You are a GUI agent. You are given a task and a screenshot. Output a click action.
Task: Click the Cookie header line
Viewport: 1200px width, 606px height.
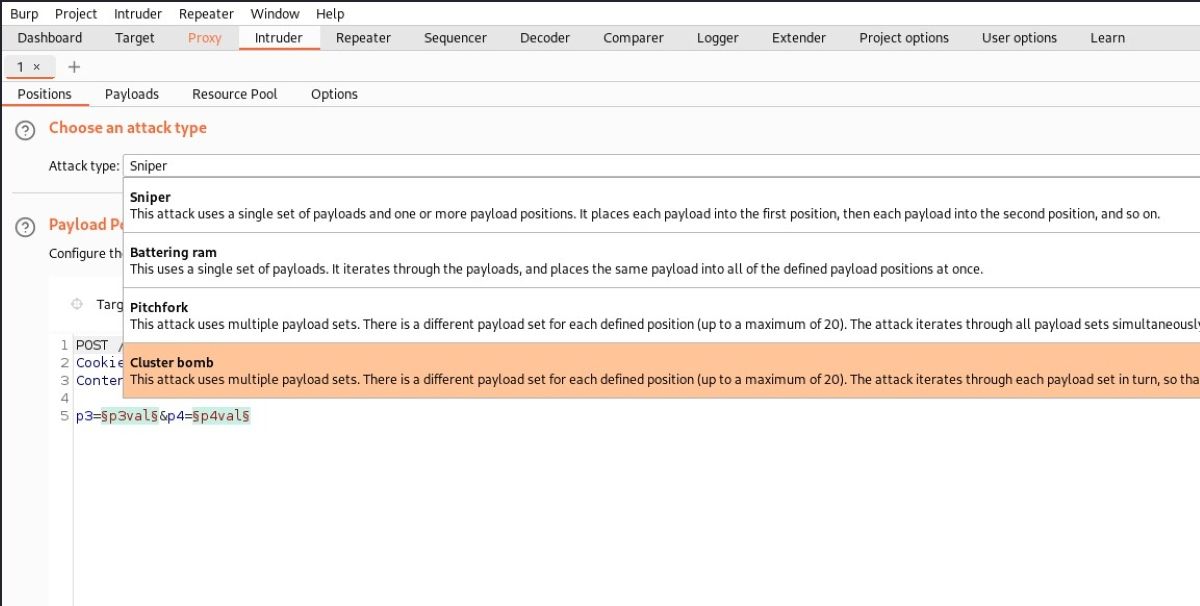pos(99,363)
